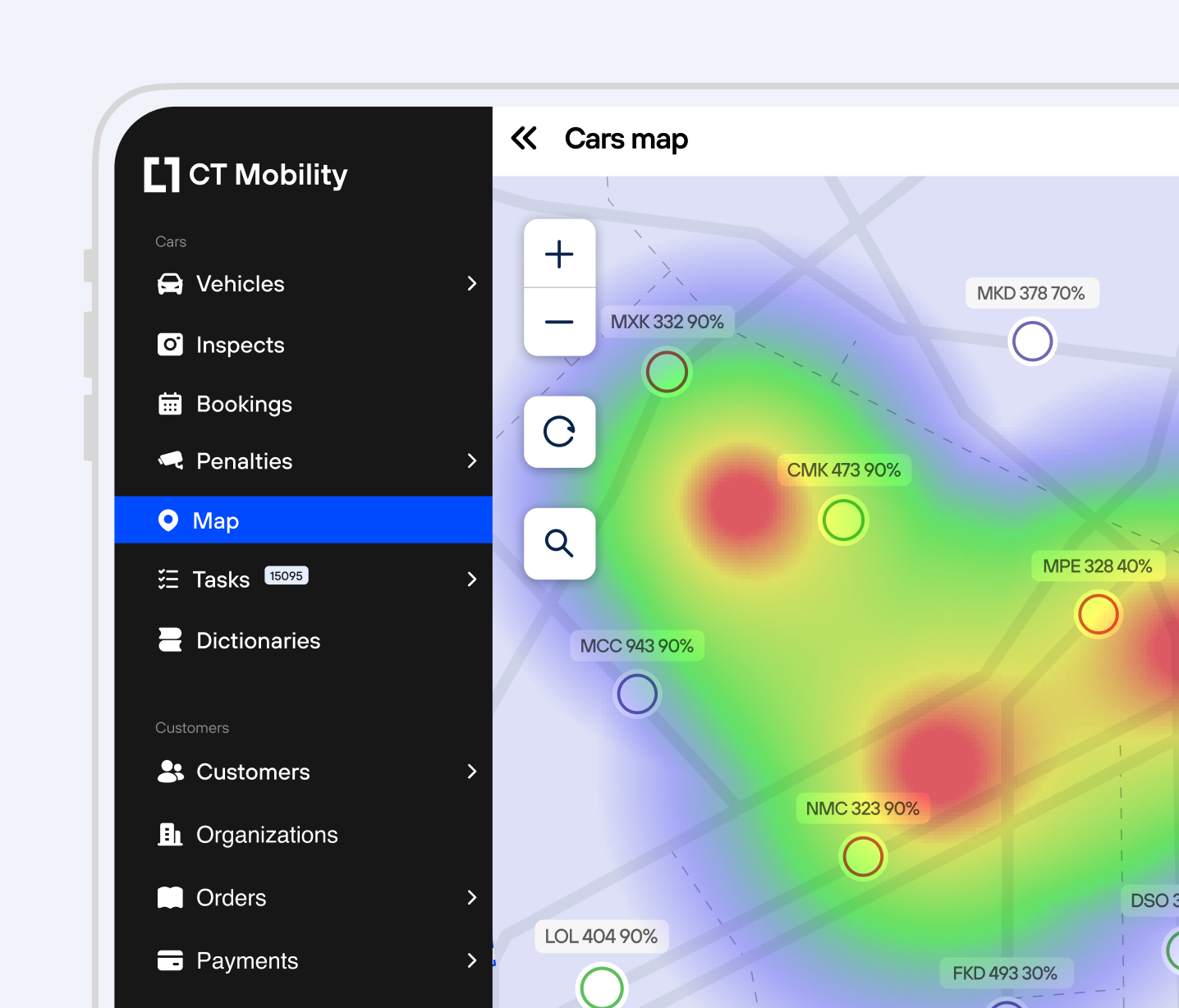Click the CT Mobility logo

coord(245,174)
